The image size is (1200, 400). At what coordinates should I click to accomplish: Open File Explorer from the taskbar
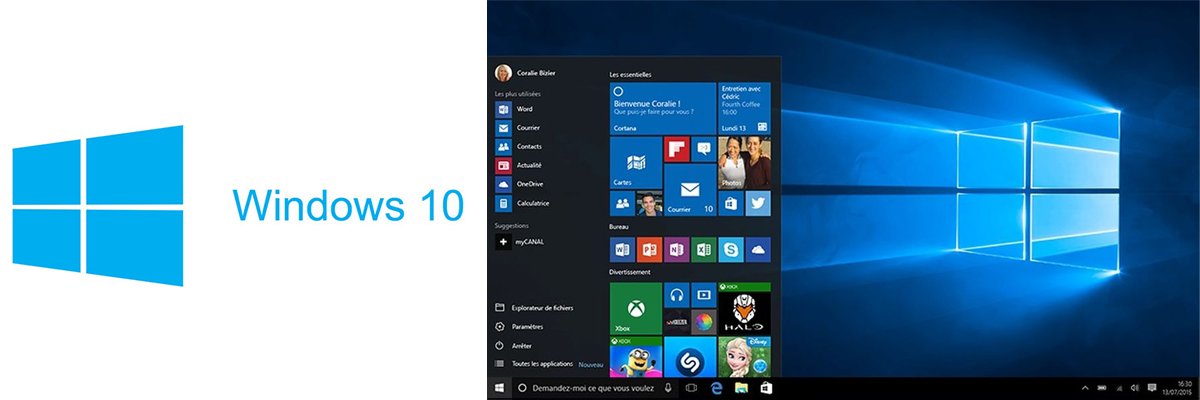(x=742, y=387)
